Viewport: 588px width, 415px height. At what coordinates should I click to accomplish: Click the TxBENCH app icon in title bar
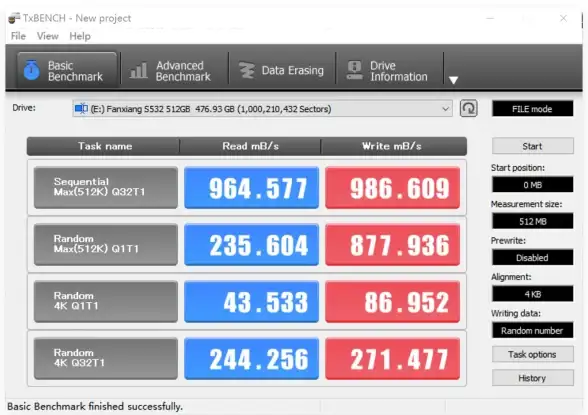pyautogui.click(x=14, y=18)
